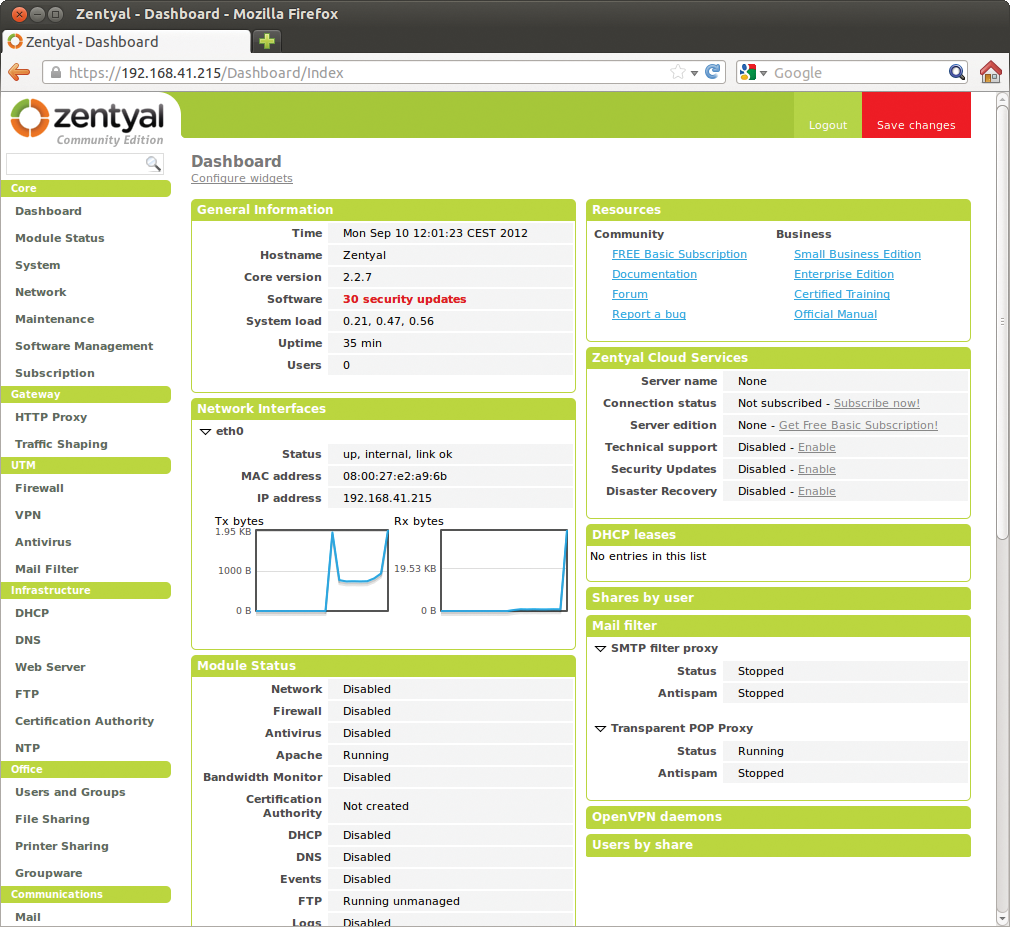Select the Zentyal - Dashboard browser tab

click(126, 42)
